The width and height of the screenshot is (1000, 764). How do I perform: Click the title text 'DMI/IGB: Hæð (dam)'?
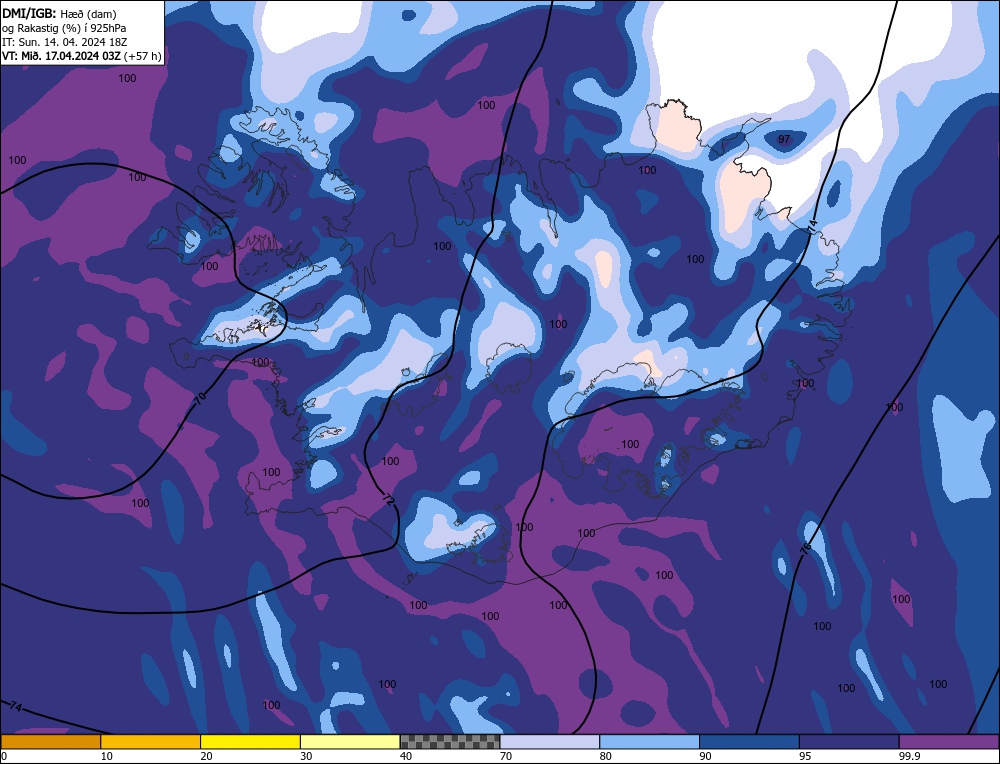tap(59, 13)
